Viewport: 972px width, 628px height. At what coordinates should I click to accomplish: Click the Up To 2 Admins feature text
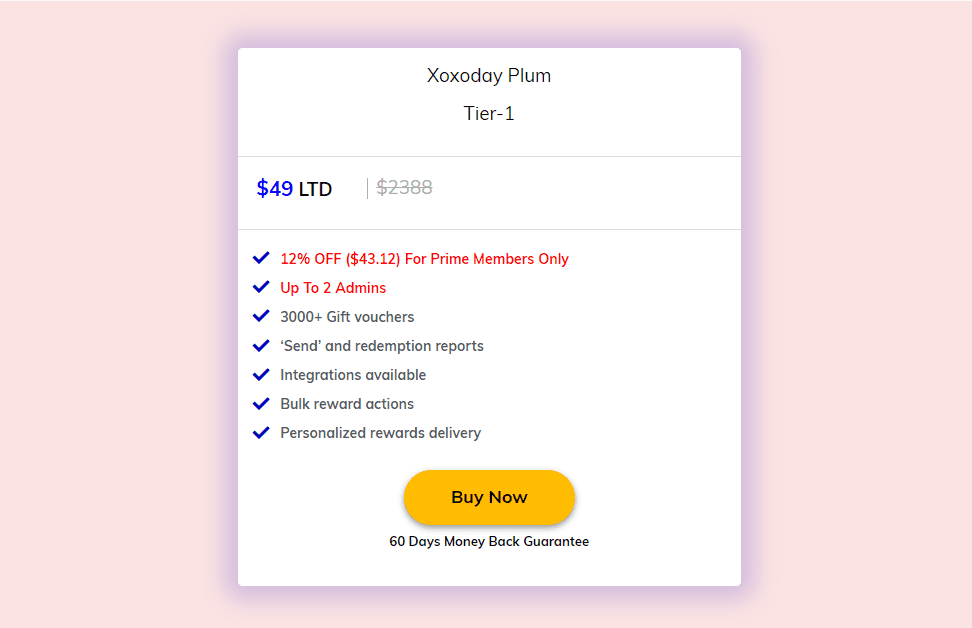click(332, 287)
